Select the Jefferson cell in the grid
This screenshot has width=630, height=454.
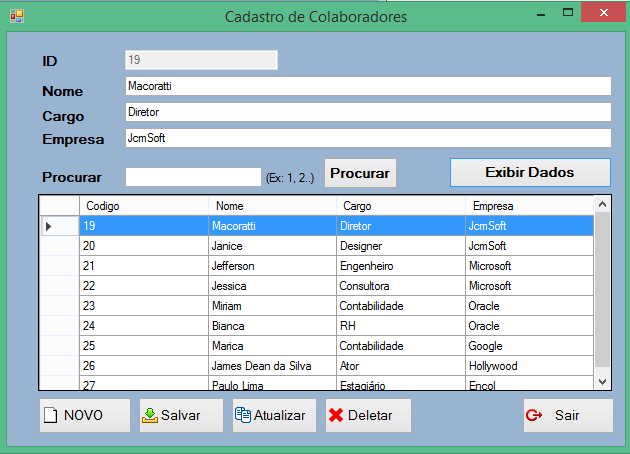(272, 266)
